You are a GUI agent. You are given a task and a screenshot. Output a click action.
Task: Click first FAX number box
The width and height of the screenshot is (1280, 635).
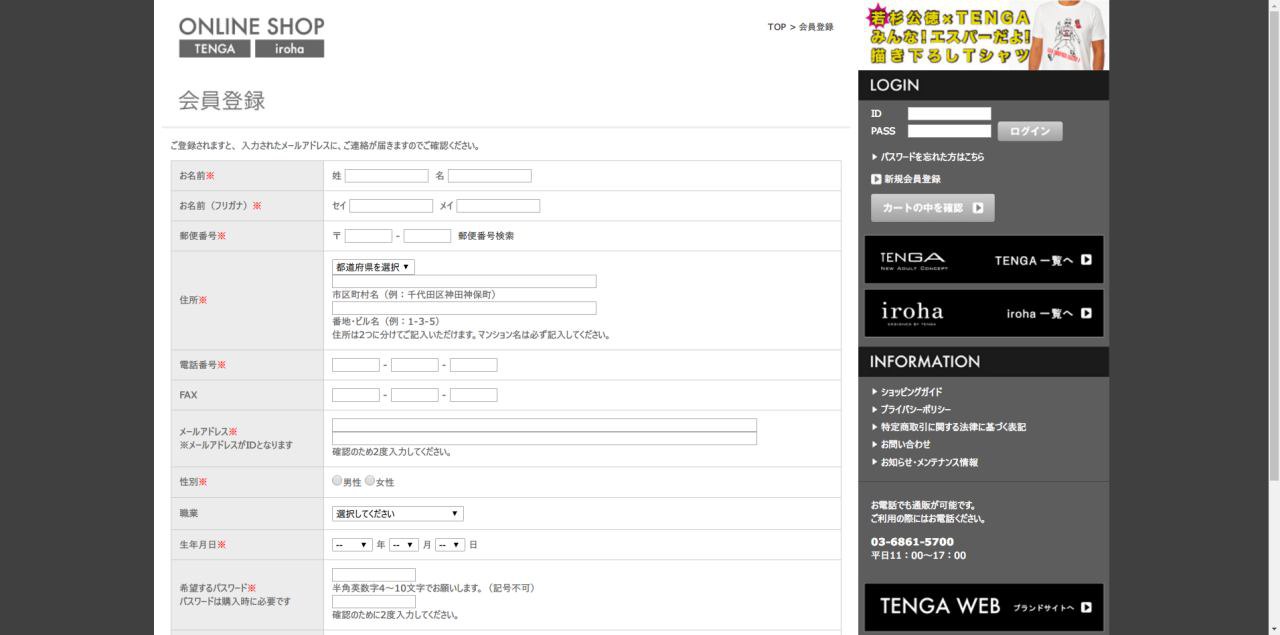coord(356,395)
